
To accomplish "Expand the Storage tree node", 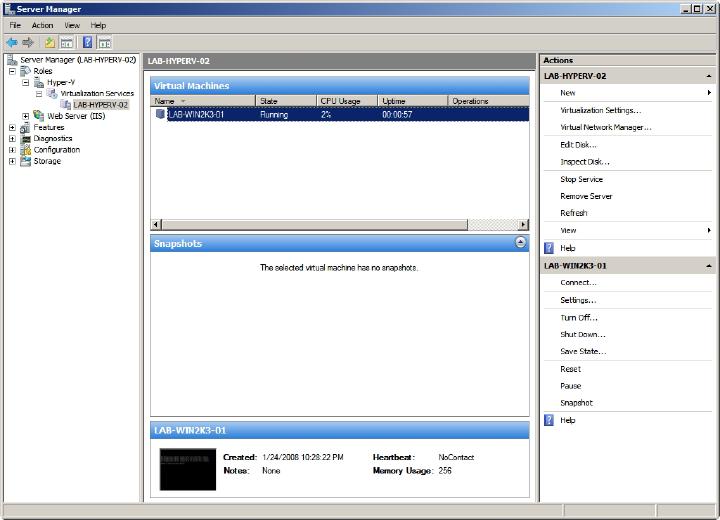I will pyautogui.click(x=12, y=161).
